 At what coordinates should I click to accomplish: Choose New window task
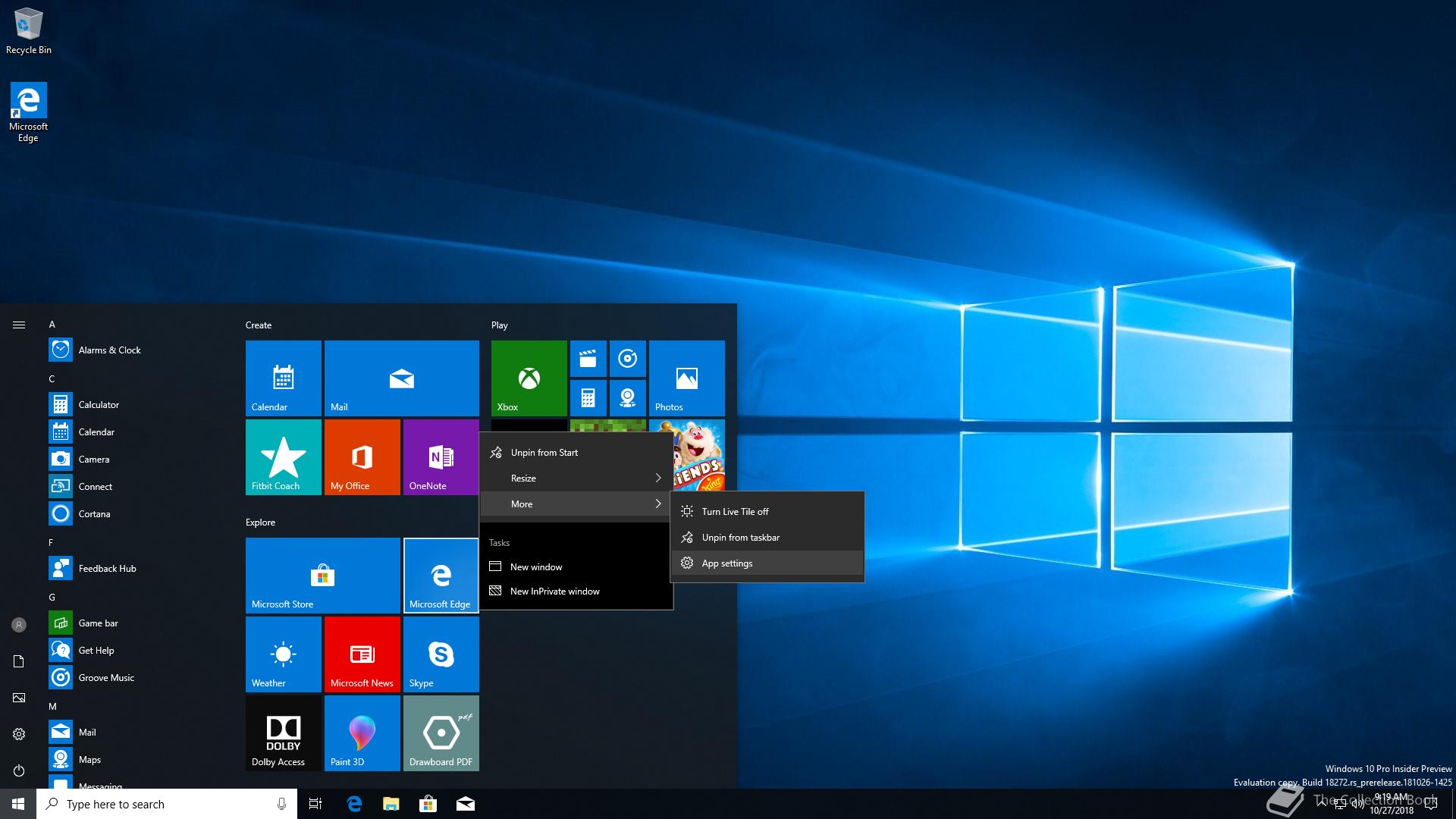click(576, 567)
